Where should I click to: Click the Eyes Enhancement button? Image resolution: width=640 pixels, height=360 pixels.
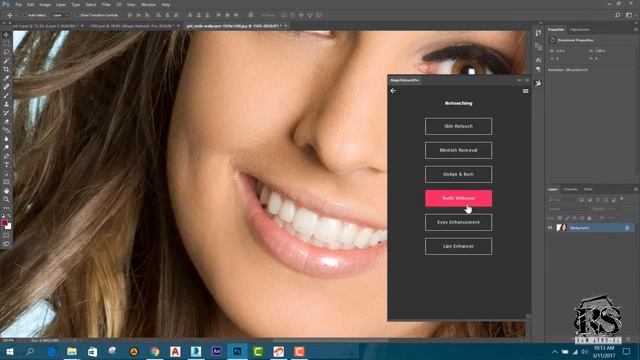[458, 222]
